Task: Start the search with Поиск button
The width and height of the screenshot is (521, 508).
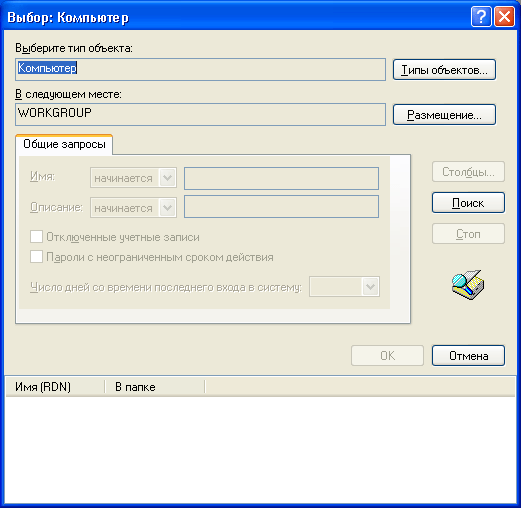Action: pos(468,203)
